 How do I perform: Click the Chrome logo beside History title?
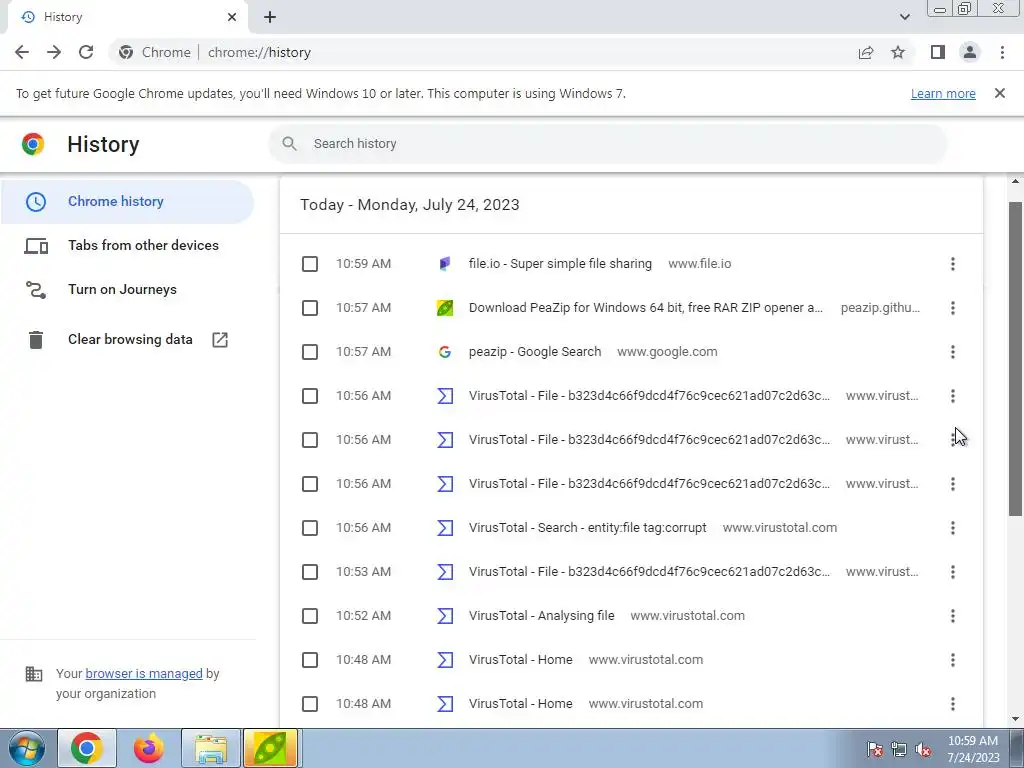click(x=33, y=144)
